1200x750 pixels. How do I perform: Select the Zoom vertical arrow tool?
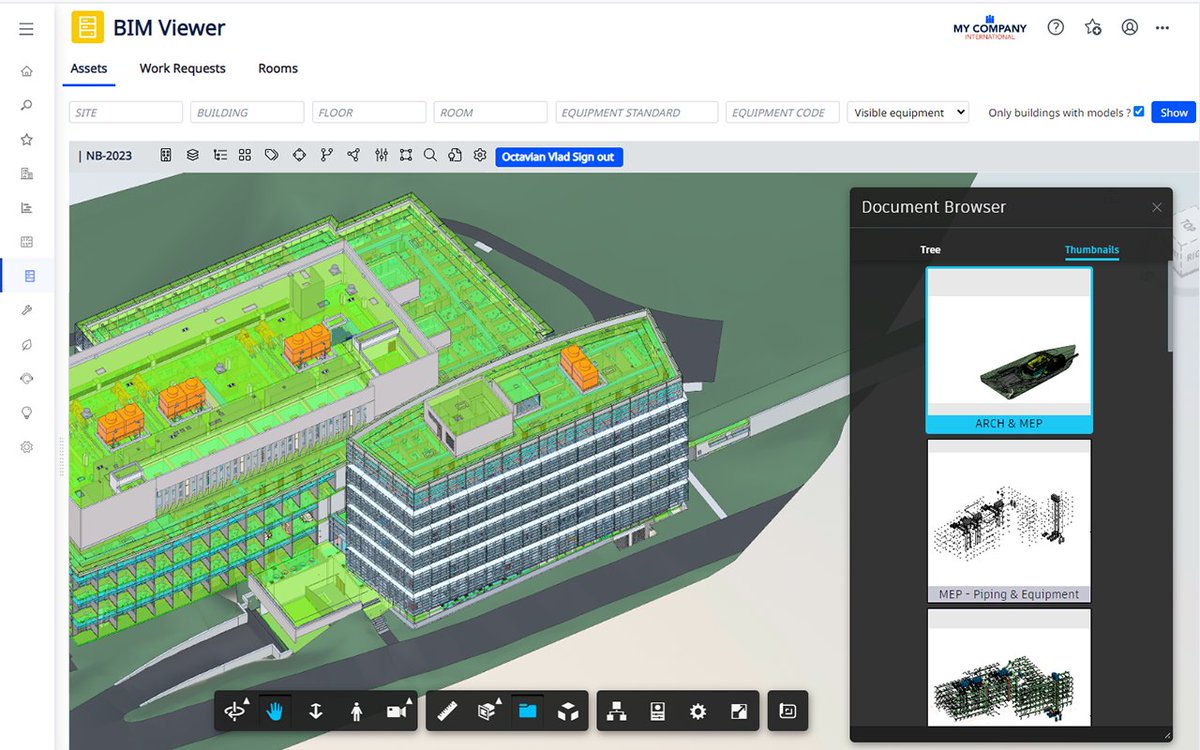pyautogui.click(x=316, y=711)
